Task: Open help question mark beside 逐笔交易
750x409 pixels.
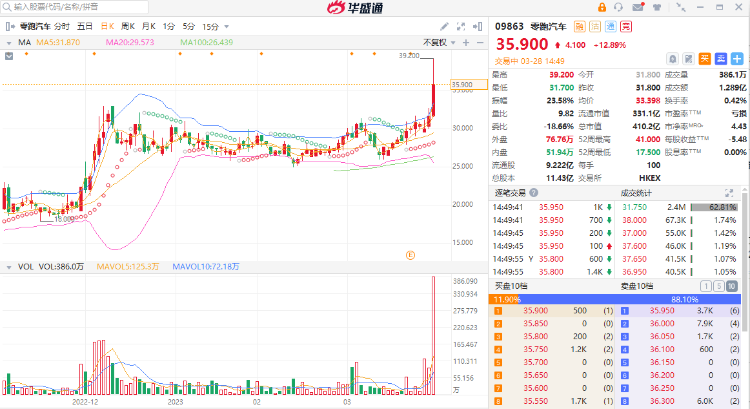Action: 534,193
